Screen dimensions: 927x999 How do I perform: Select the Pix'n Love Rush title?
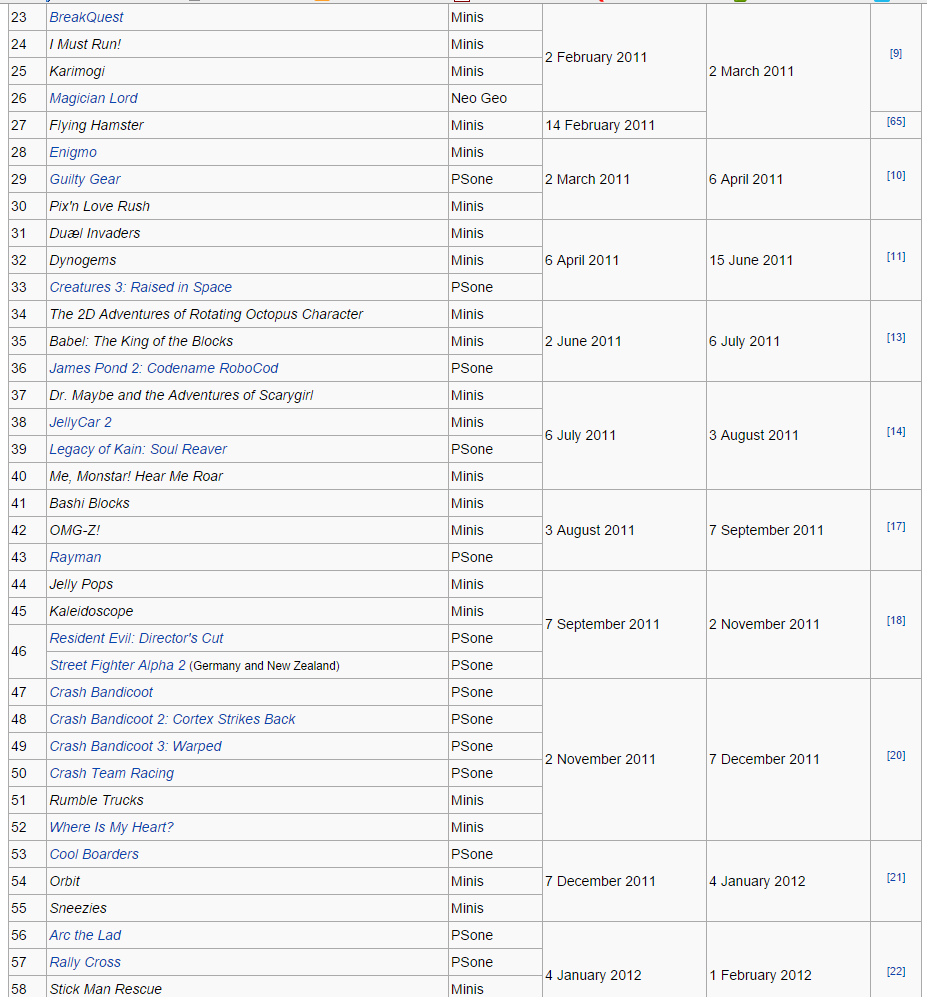(x=99, y=206)
